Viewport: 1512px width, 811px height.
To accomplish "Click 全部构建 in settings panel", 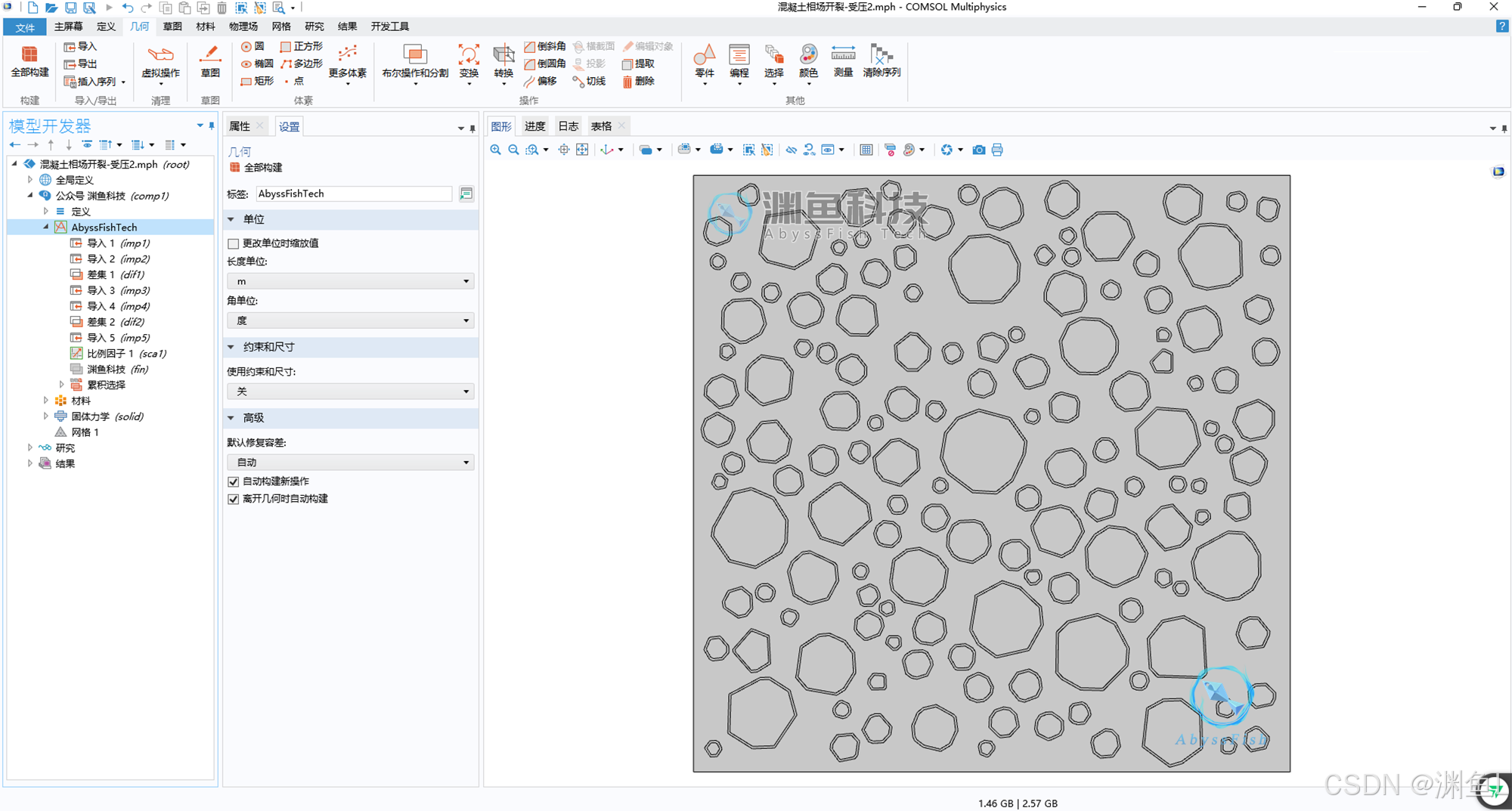I will tap(256, 168).
